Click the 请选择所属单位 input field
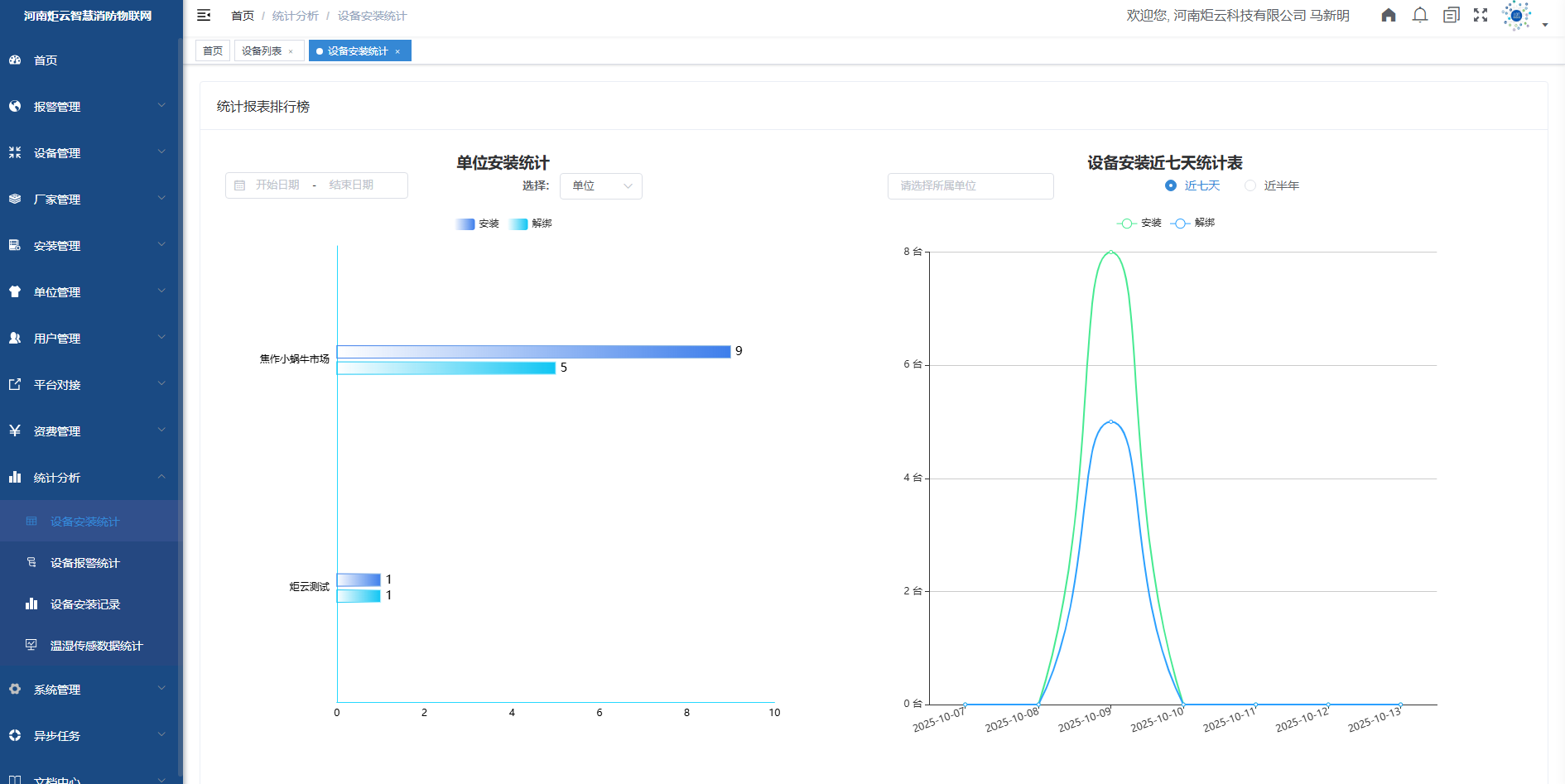This screenshot has width=1565, height=784. tap(970, 185)
